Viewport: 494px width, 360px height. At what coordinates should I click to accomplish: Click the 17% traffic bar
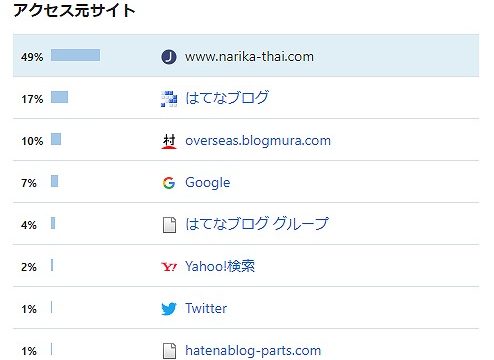(x=59, y=97)
